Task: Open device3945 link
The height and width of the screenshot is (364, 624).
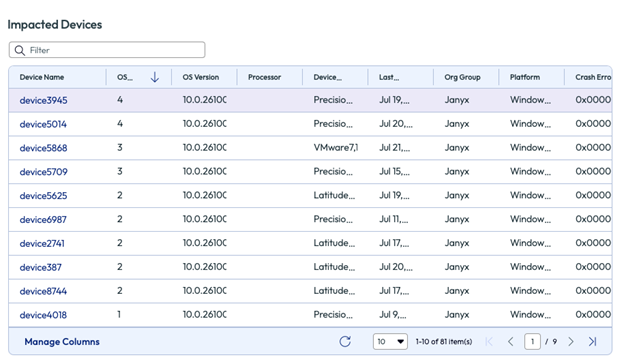Action: (x=43, y=100)
